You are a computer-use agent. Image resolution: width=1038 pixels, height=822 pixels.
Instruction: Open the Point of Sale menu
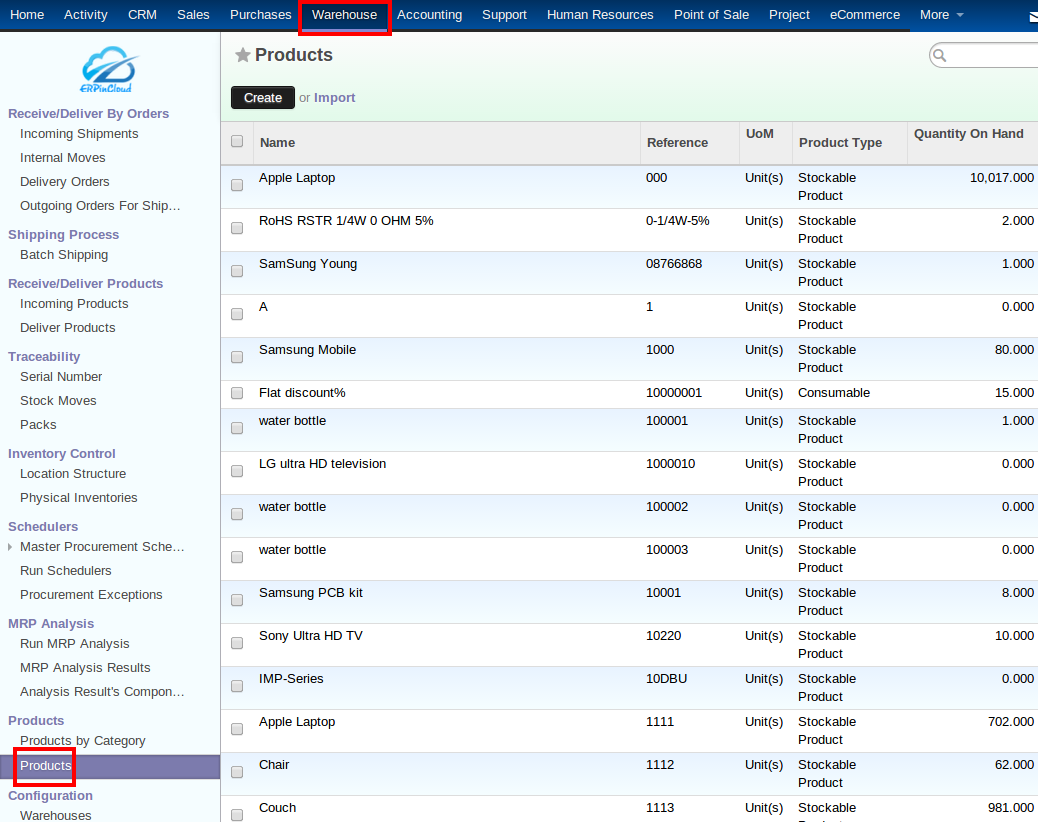712,15
